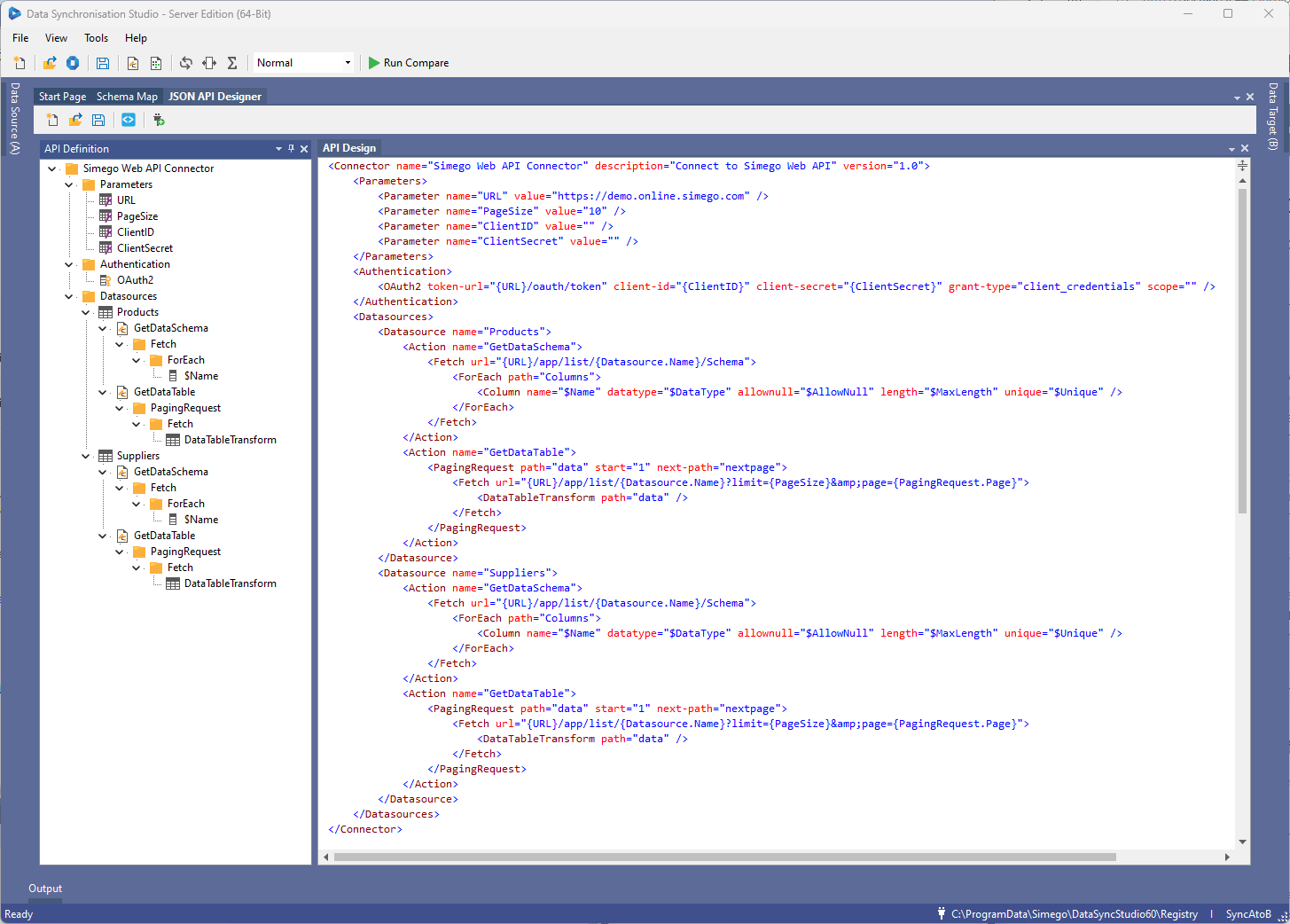Select the PageSize tree item label
Screen dimensions: 1290x924
(x=137, y=216)
